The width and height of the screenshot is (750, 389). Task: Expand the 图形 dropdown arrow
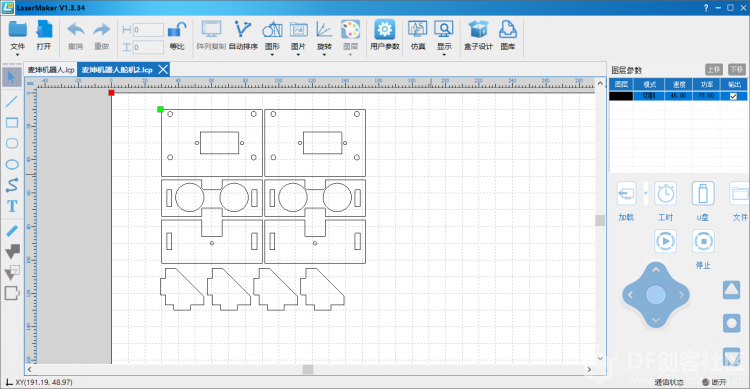tap(272, 55)
